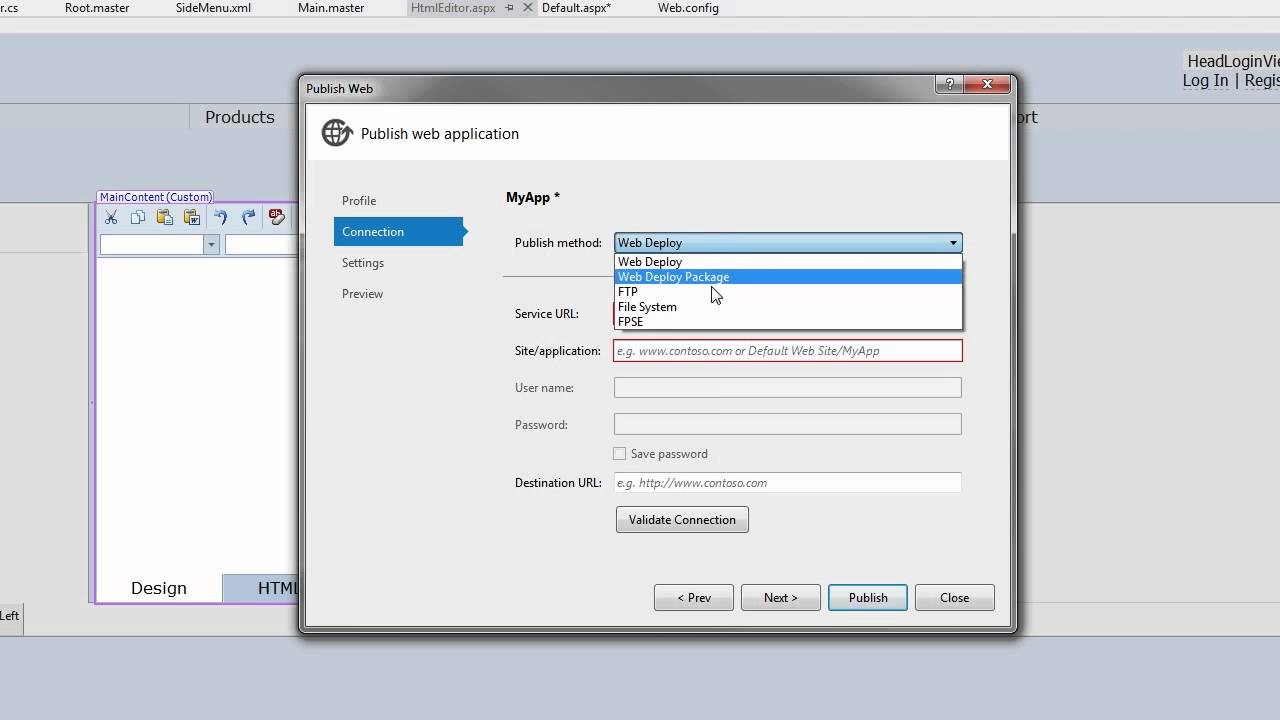The image size is (1280, 720).
Task: Click the help question mark button in Publish Web
Action: (949, 85)
